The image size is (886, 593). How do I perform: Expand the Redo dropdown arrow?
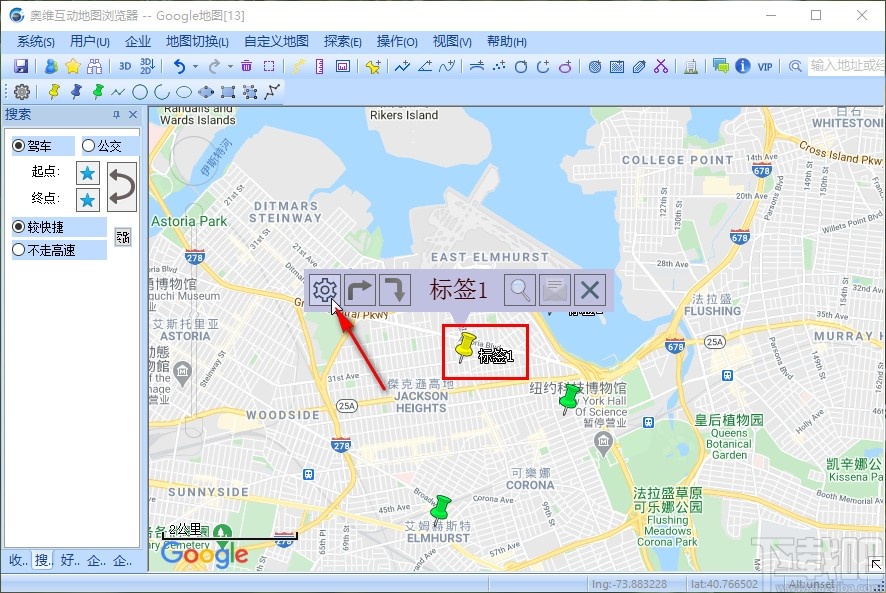coord(229,66)
